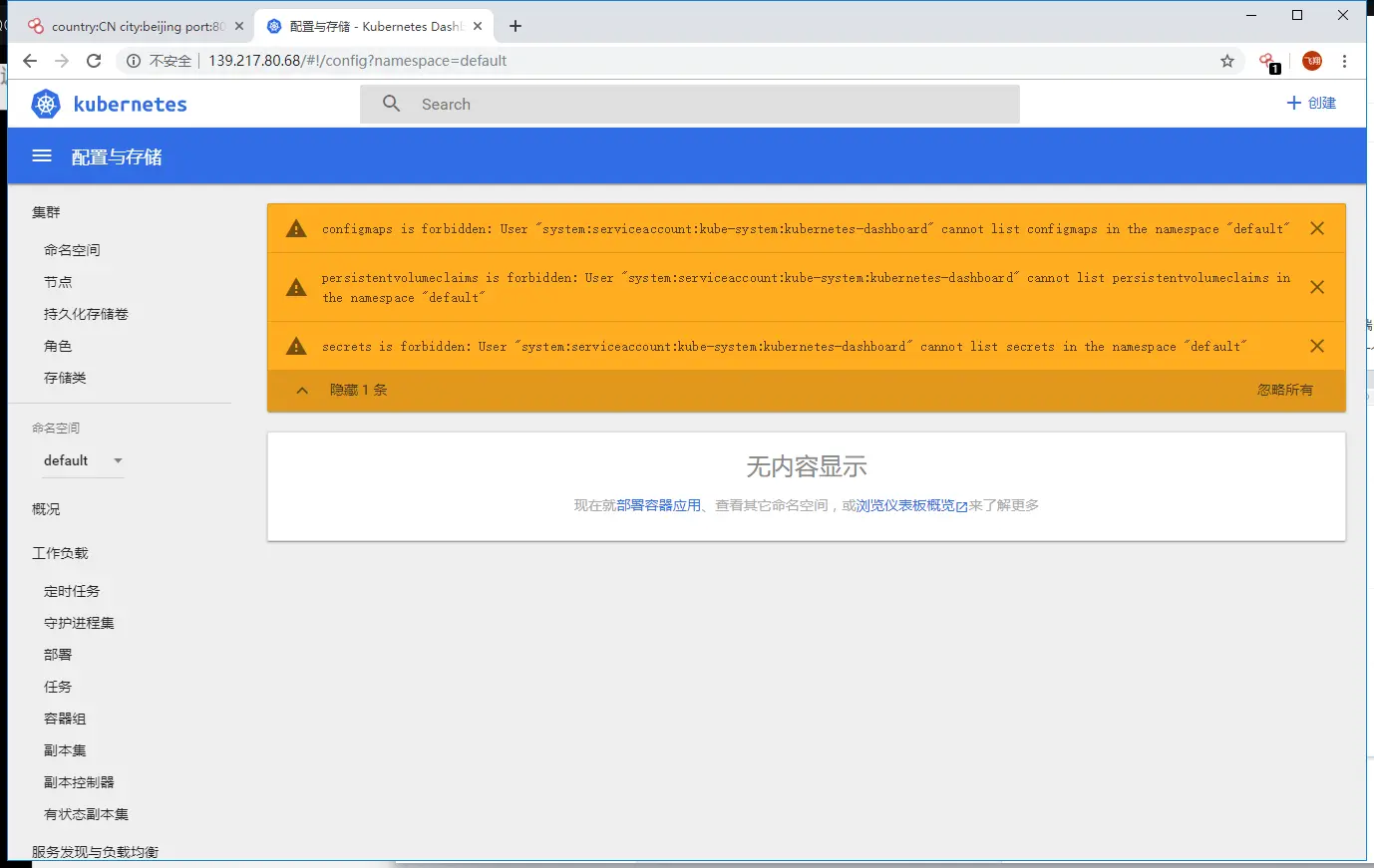This screenshot has width=1374, height=868.
Task: Click the 创建 button
Action: point(1311,103)
